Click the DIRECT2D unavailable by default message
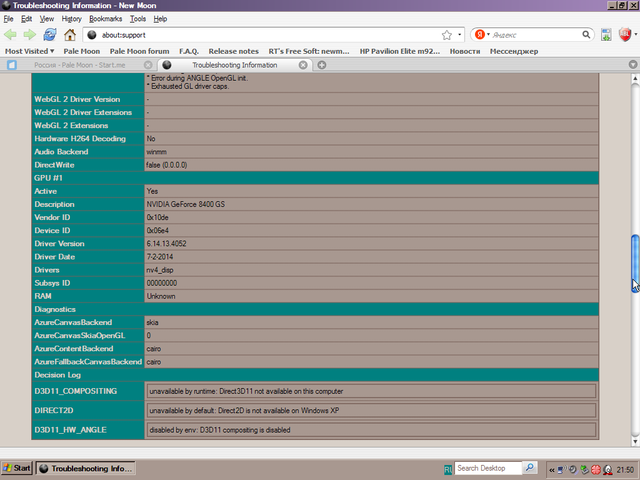This screenshot has width=640, height=480. [244, 411]
